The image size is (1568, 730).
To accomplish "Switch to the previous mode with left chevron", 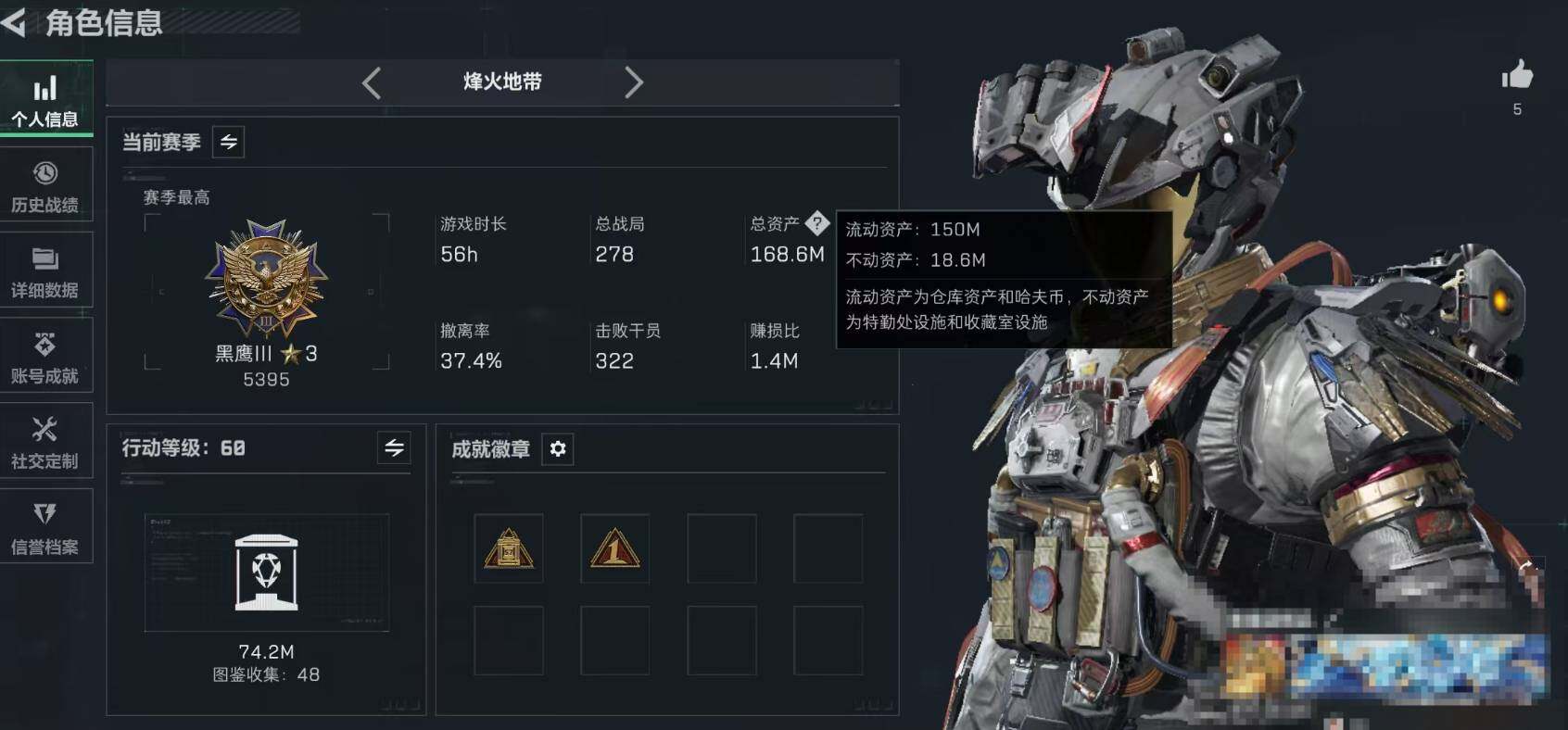I will point(372,82).
